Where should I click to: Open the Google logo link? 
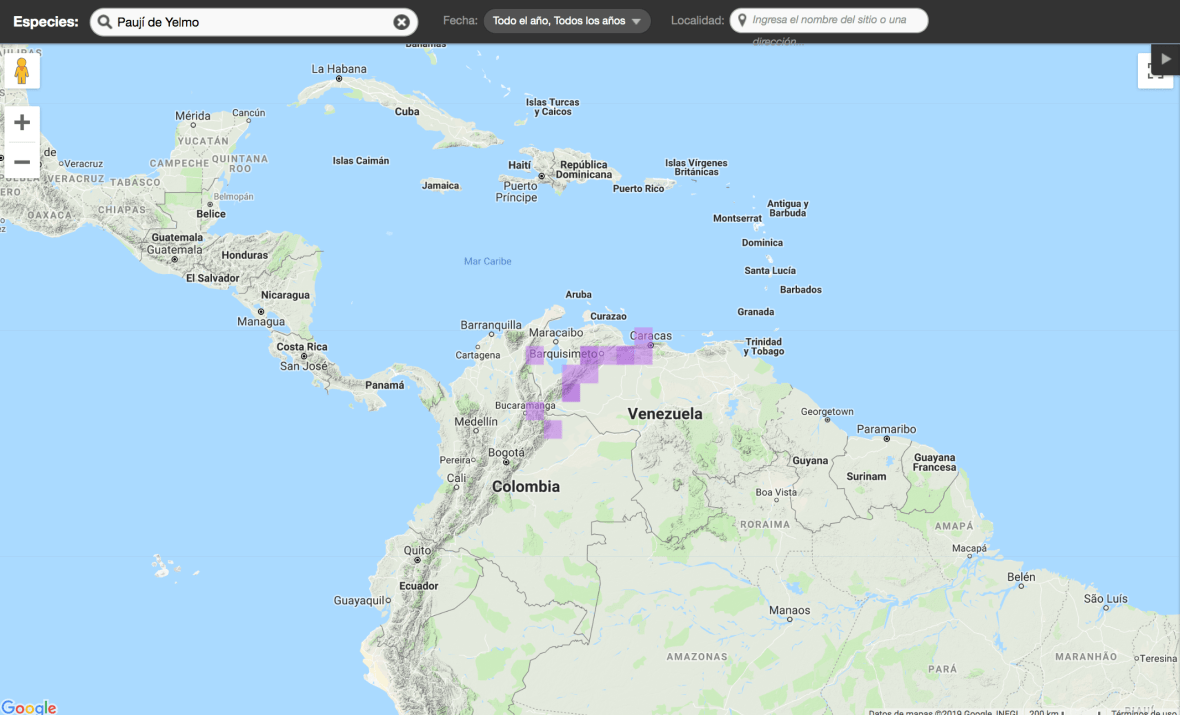pos(29,707)
